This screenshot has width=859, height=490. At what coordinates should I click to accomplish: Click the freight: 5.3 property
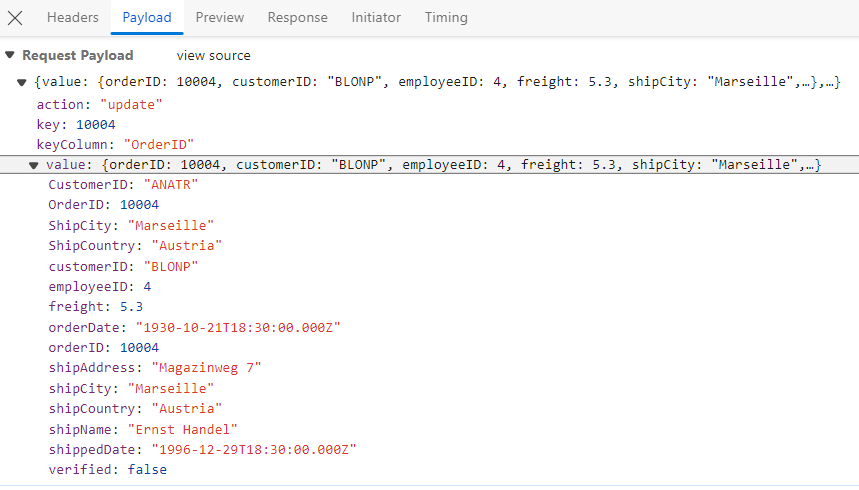click(x=95, y=307)
